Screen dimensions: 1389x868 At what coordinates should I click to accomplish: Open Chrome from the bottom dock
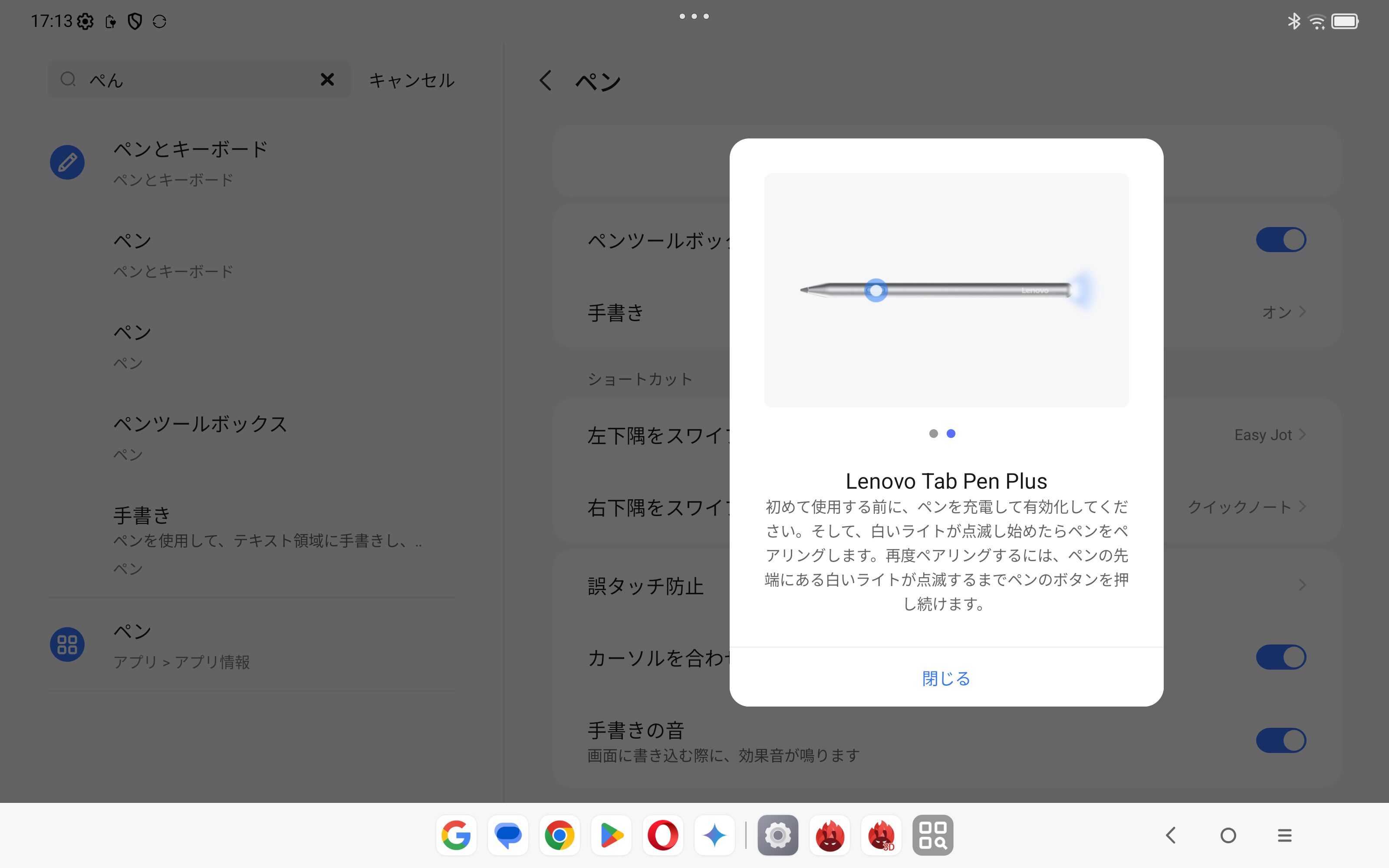coord(560,835)
